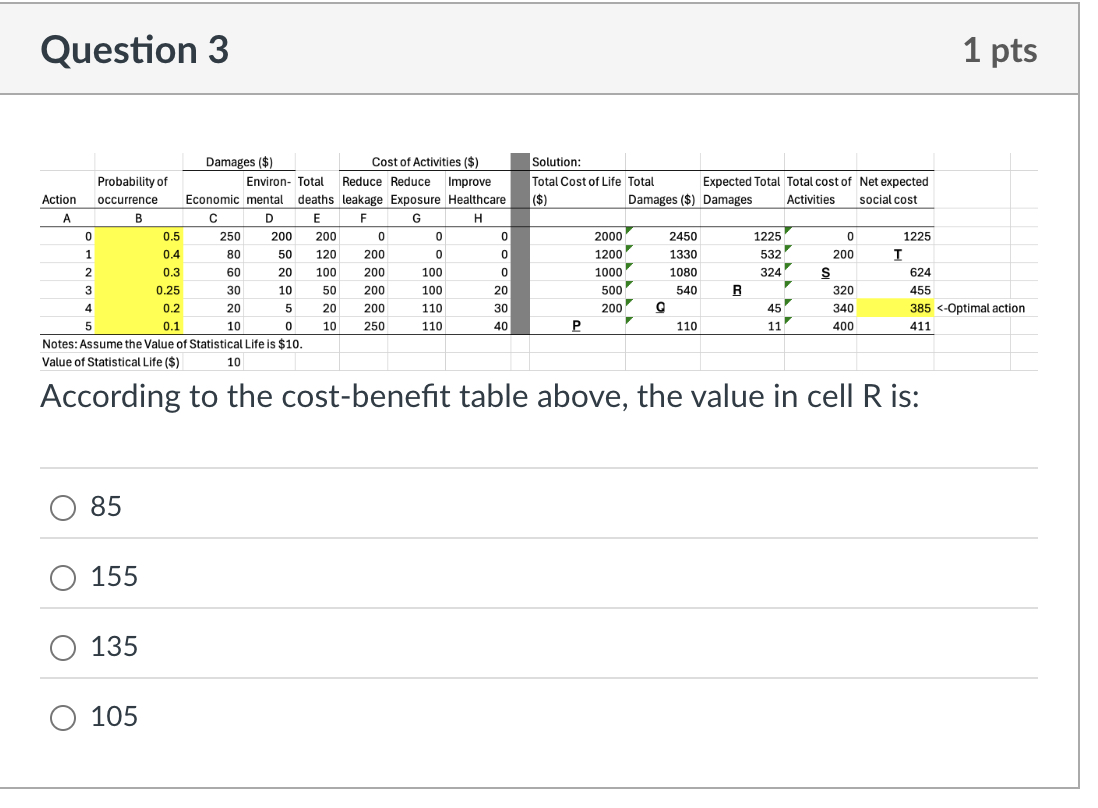This screenshot has width=1098, height=808.
Task: Click the cell labeled T
Action: (x=897, y=254)
